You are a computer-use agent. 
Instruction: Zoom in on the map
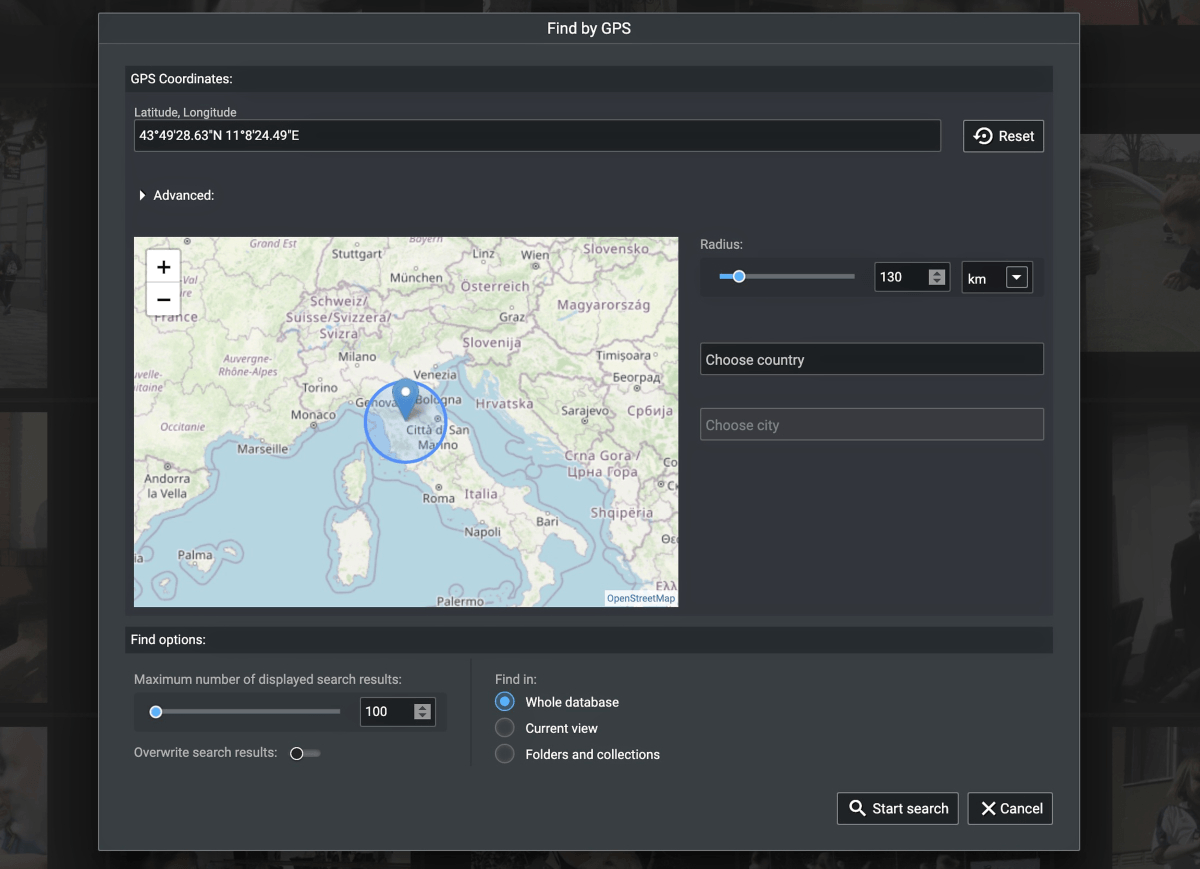click(163, 266)
